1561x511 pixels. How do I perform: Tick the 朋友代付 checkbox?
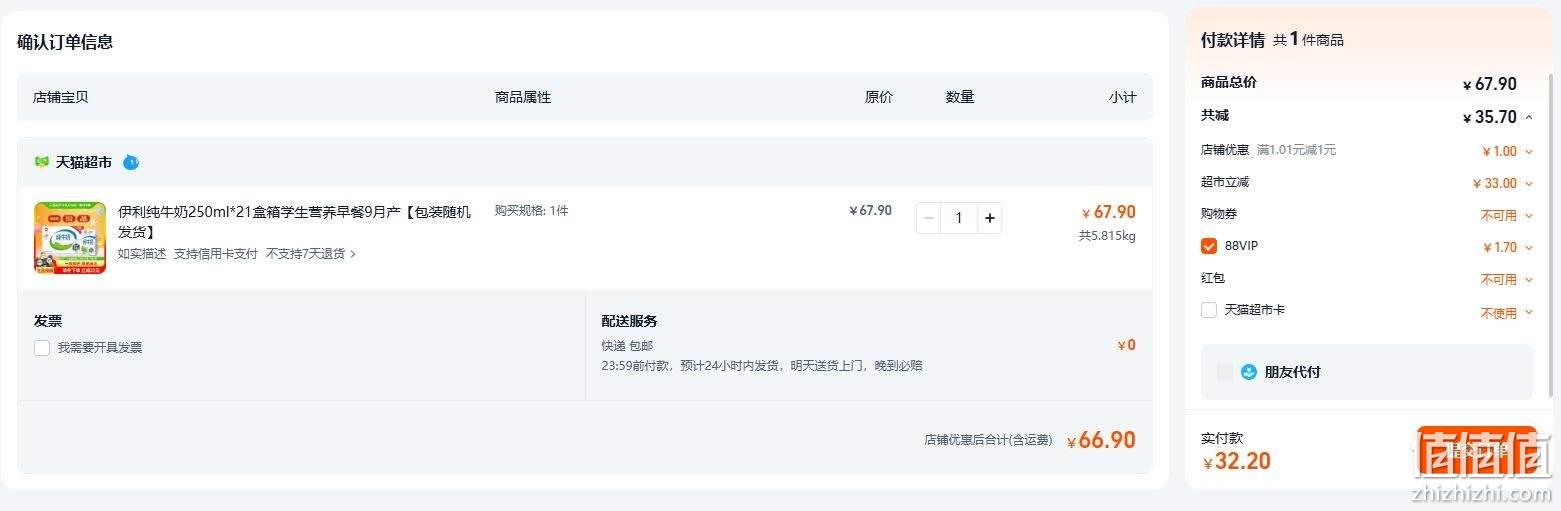click(1225, 372)
